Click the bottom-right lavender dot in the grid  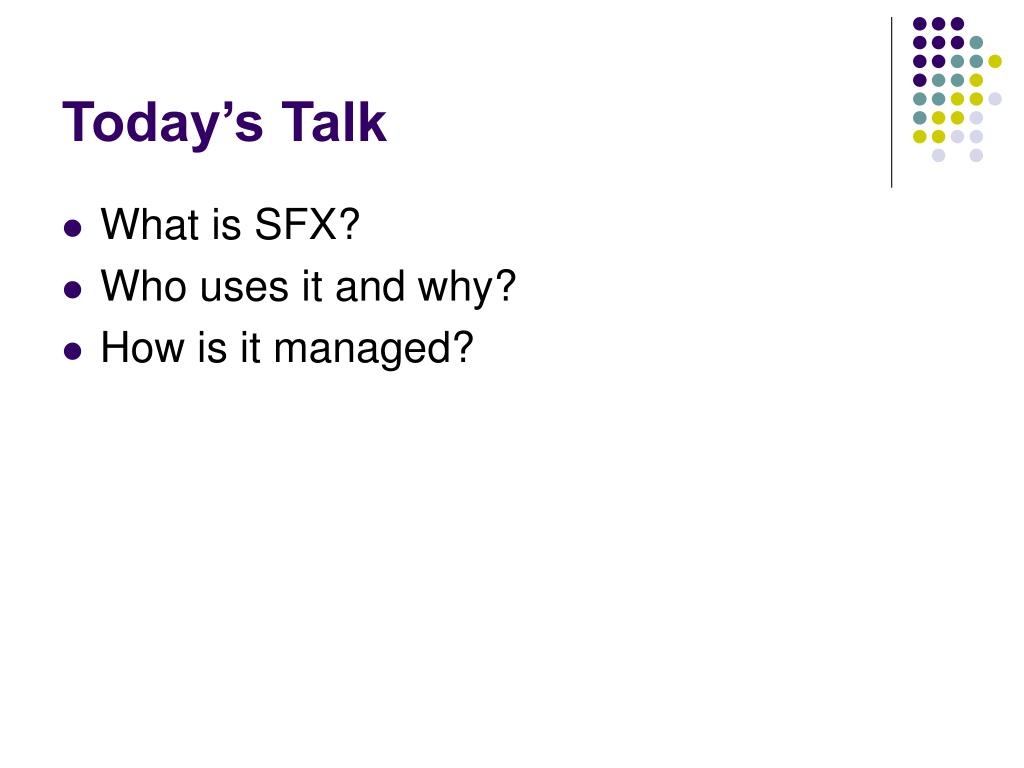pos(976,155)
